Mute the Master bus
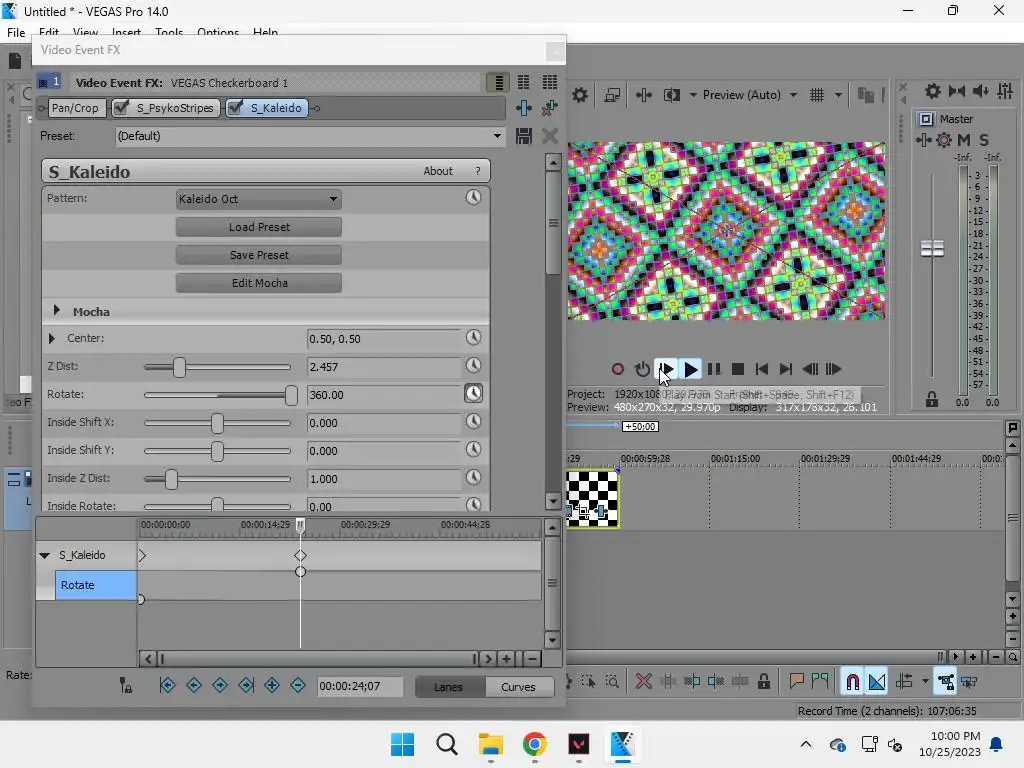1024x768 pixels. 964,140
